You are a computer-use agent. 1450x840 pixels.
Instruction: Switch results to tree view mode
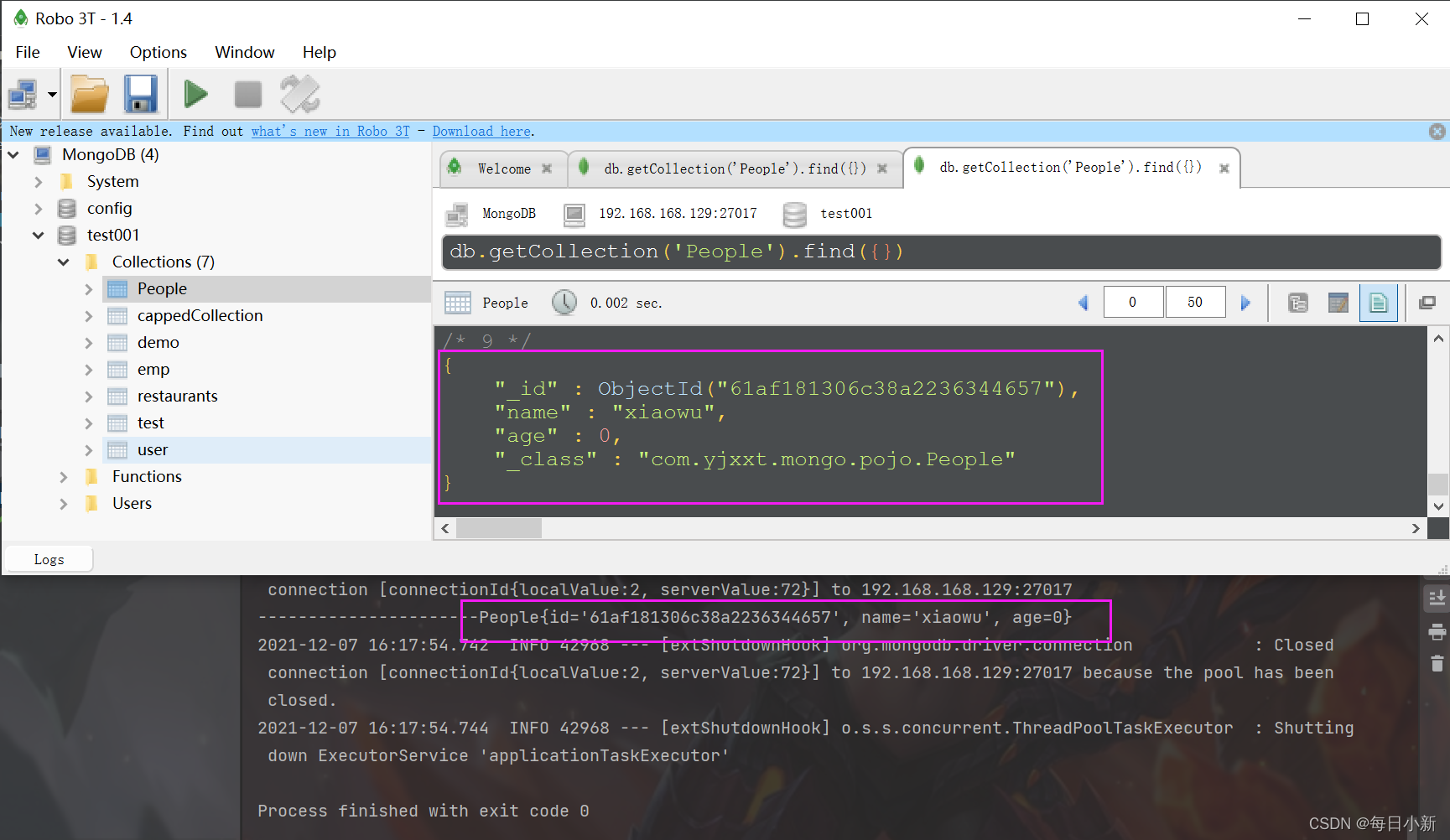pyautogui.click(x=1298, y=303)
